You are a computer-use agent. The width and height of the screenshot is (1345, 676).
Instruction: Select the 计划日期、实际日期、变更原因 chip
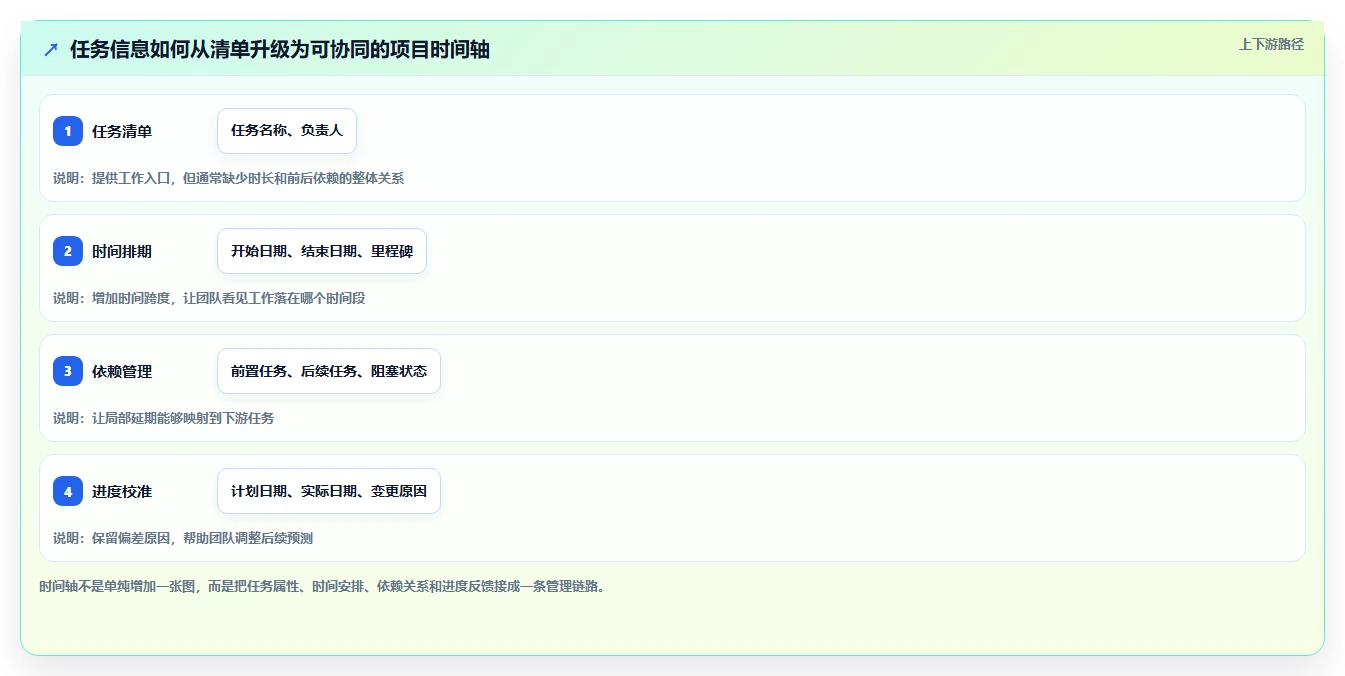pos(329,491)
